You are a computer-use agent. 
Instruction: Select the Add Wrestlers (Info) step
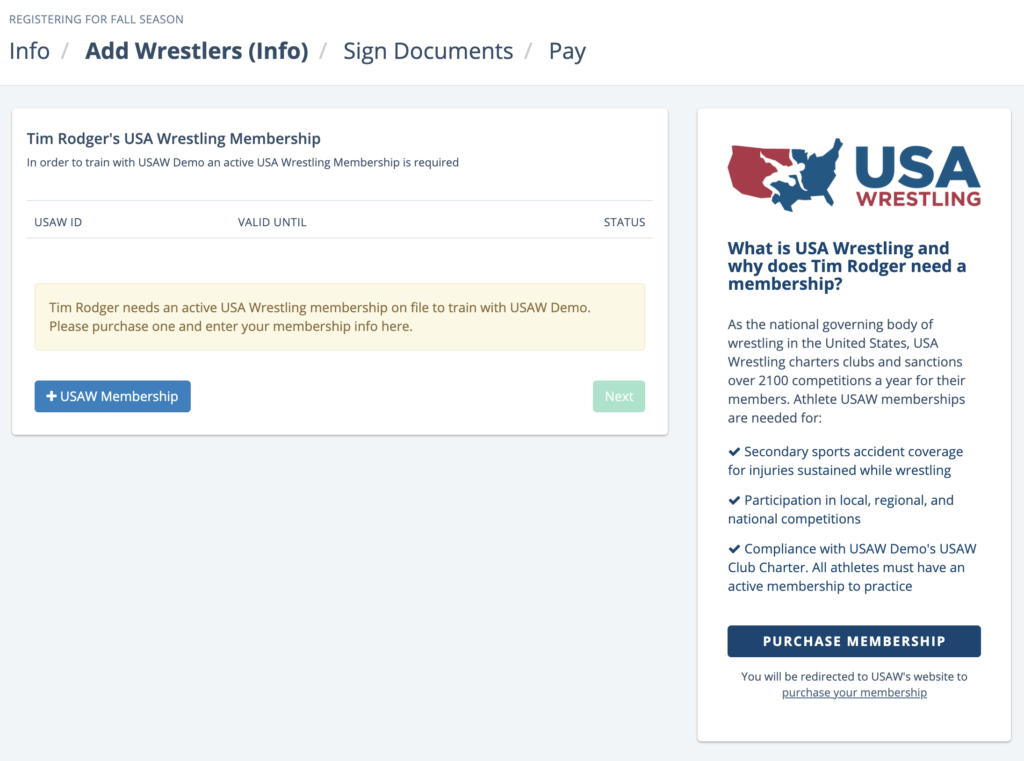(197, 51)
